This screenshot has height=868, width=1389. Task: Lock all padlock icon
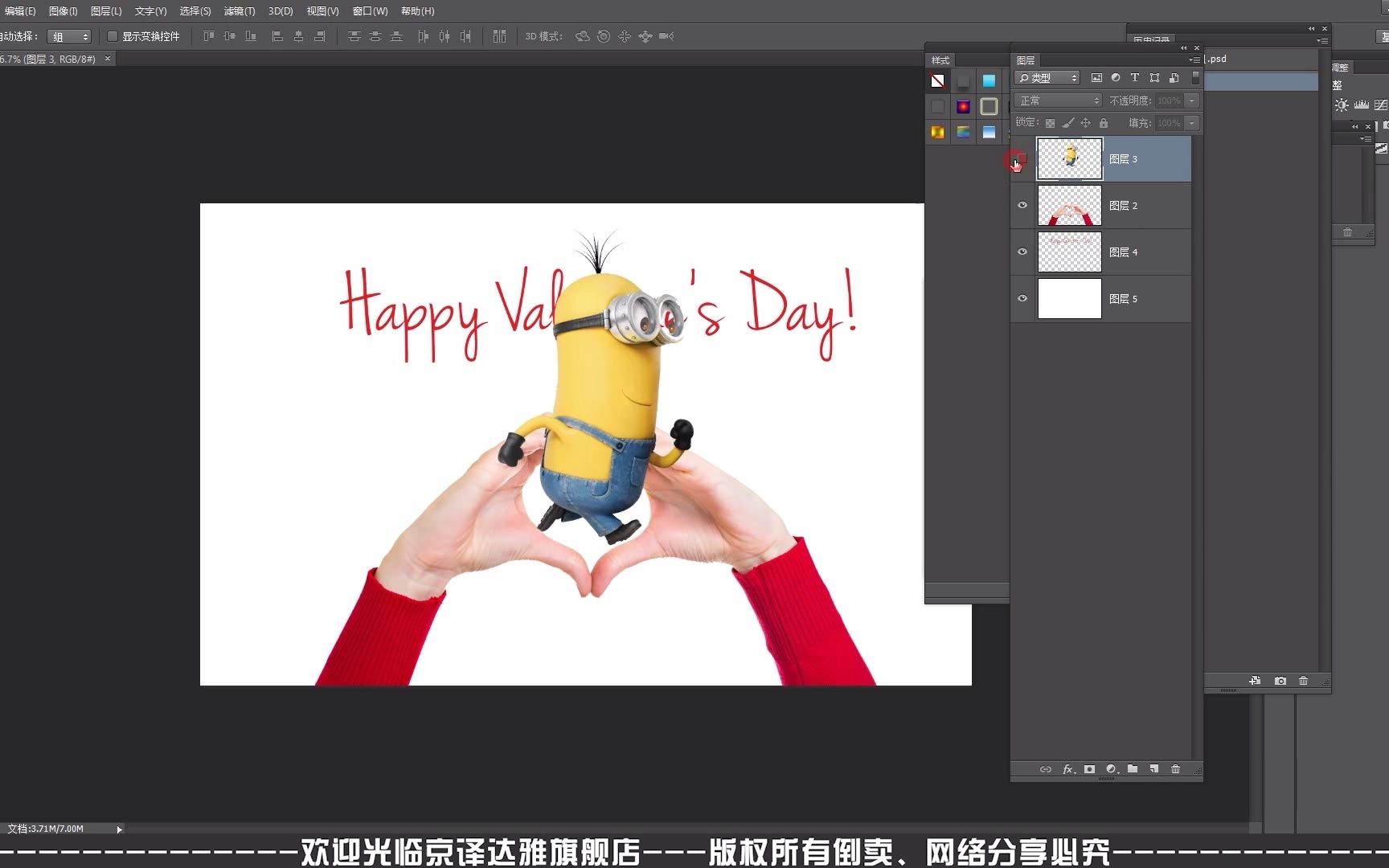pos(1104,123)
